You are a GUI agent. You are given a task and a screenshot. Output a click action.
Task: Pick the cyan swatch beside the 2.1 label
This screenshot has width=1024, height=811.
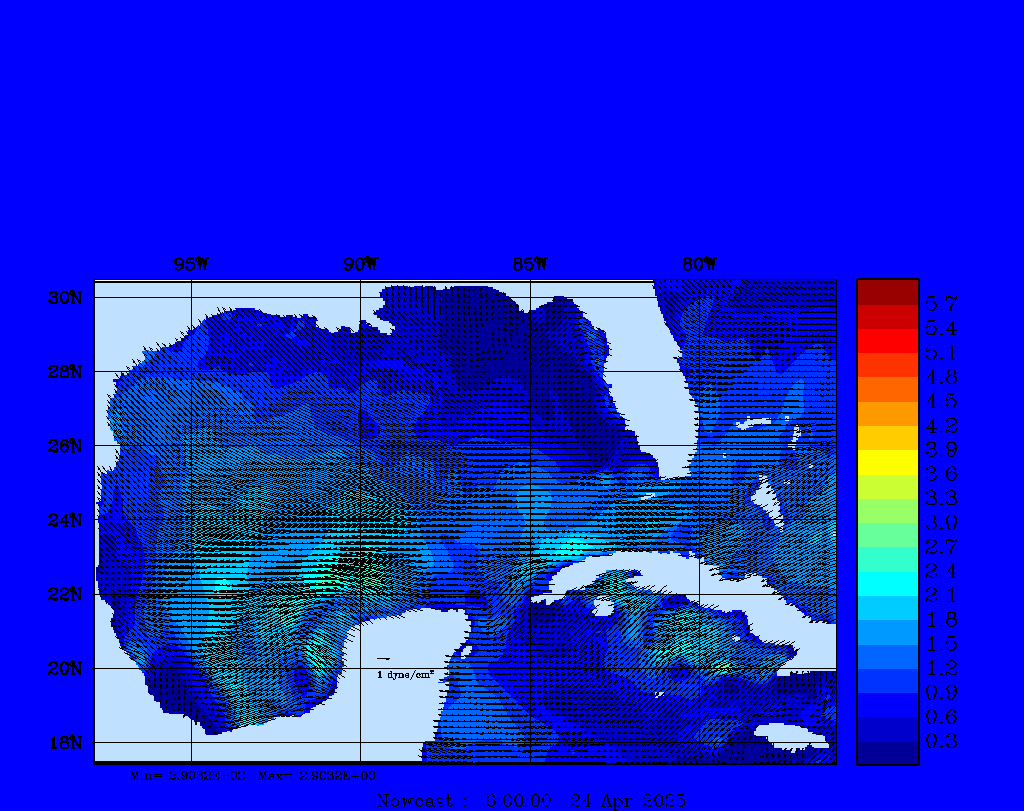point(887,584)
